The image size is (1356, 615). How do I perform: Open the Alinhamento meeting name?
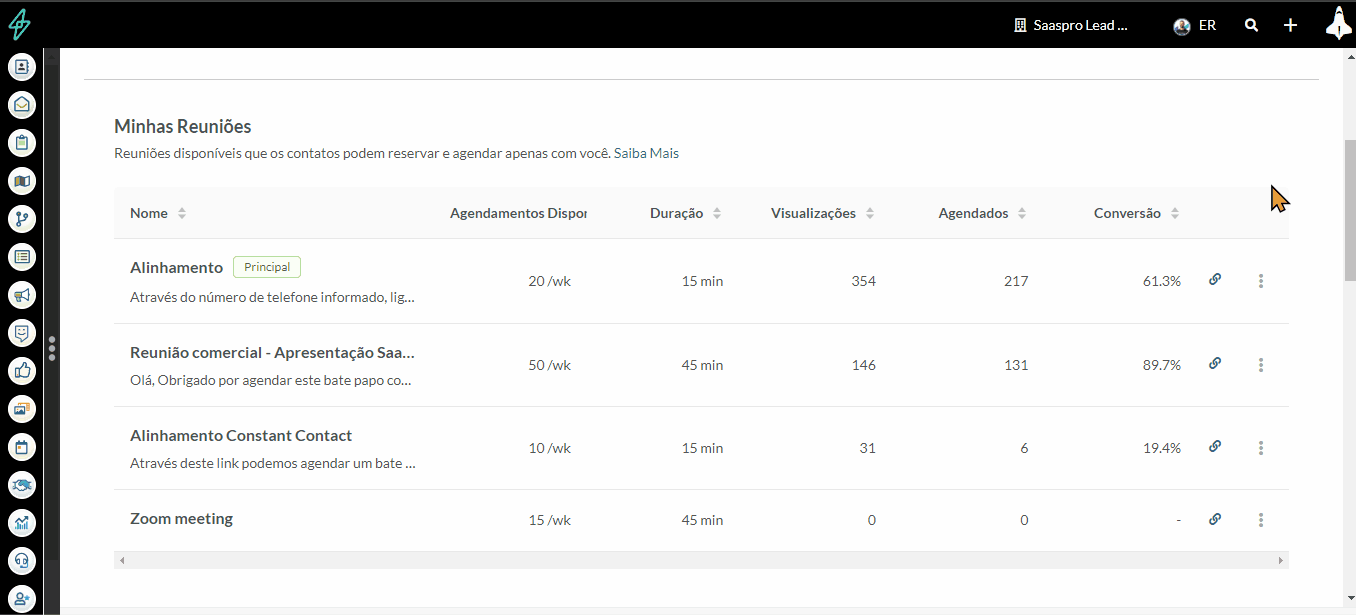pos(177,267)
